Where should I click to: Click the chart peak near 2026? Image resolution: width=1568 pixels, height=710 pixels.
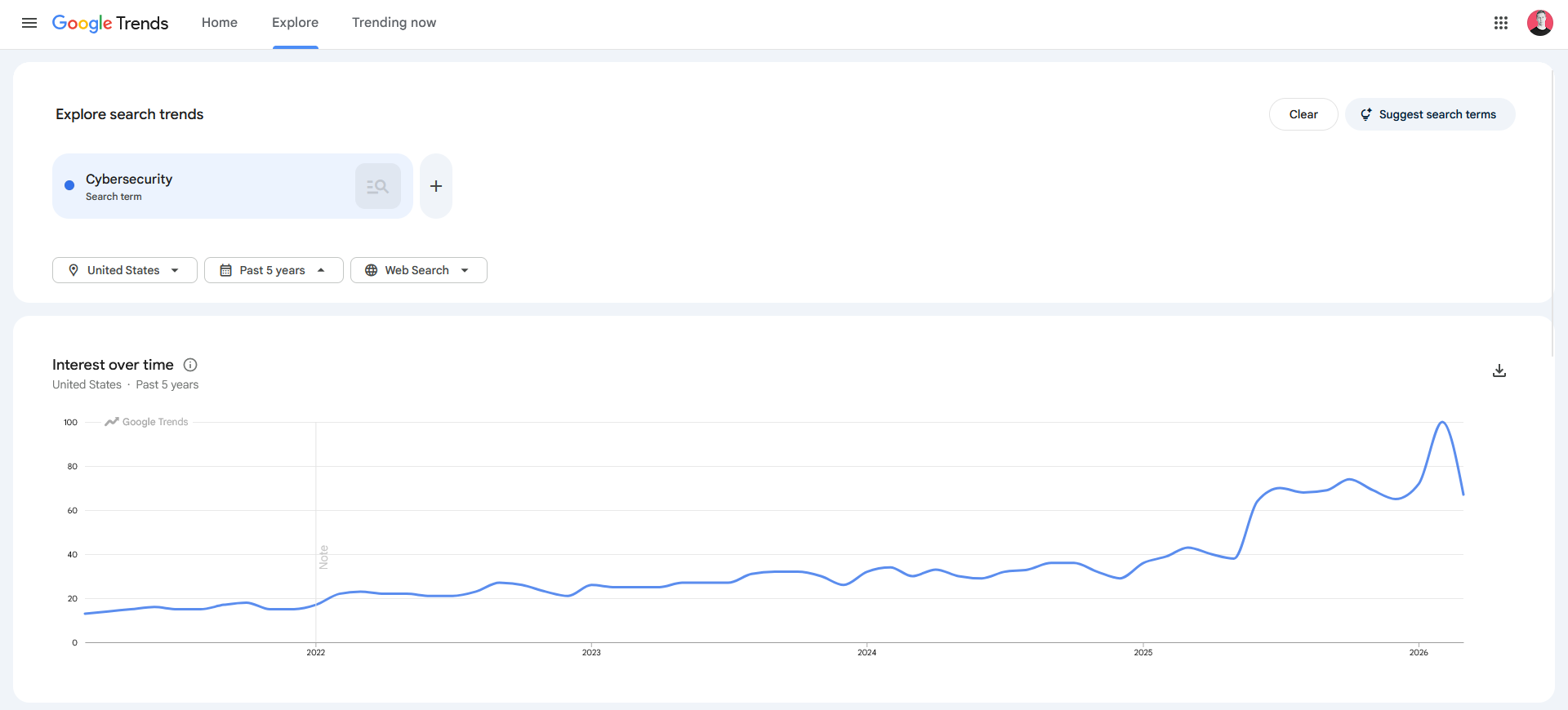pos(1442,423)
